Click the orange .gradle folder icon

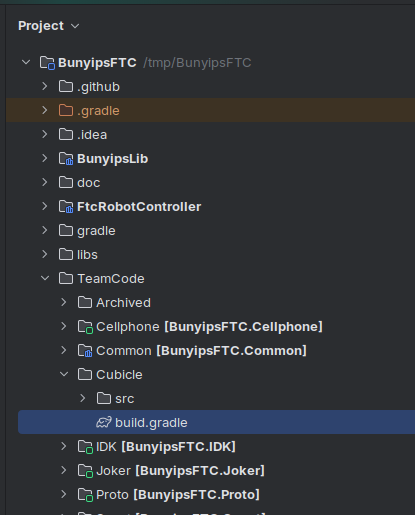66,111
